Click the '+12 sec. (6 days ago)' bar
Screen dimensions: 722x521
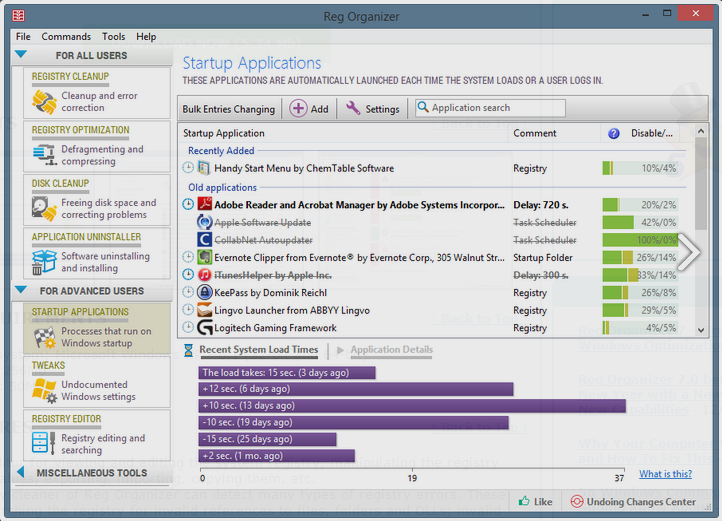[x=356, y=389]
